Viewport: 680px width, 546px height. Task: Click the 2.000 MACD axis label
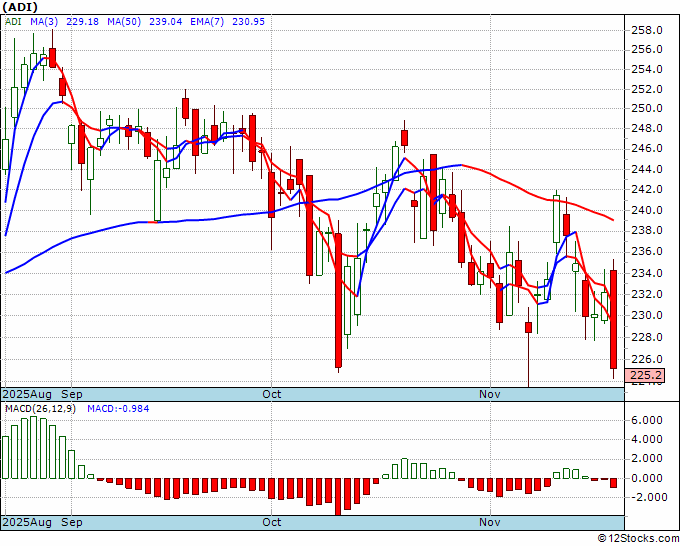pyautogui.click(x=647, y=459)
